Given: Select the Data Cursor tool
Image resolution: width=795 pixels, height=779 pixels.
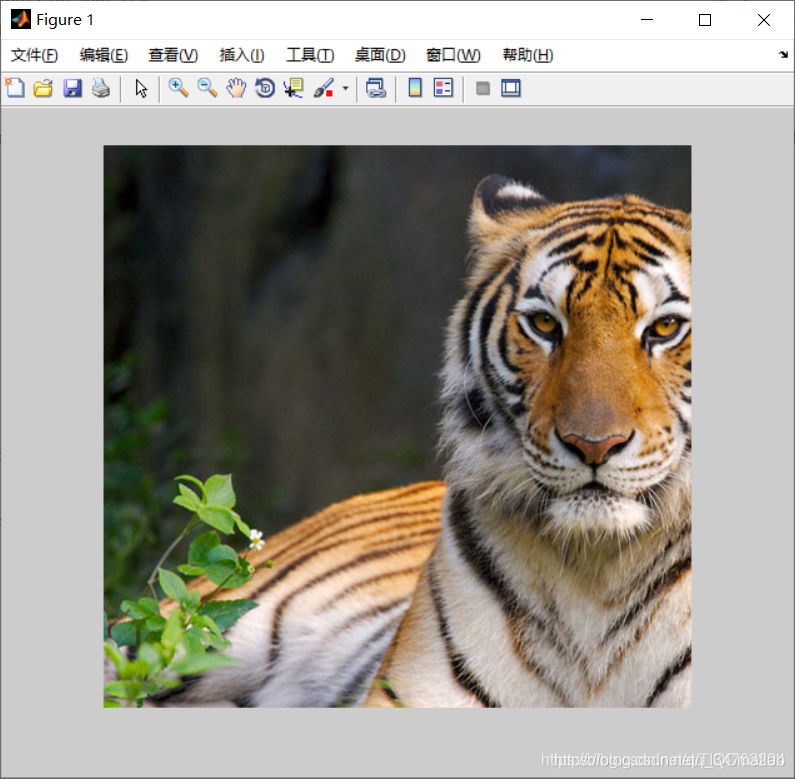Looking at the screenshot, I should 294,88.
